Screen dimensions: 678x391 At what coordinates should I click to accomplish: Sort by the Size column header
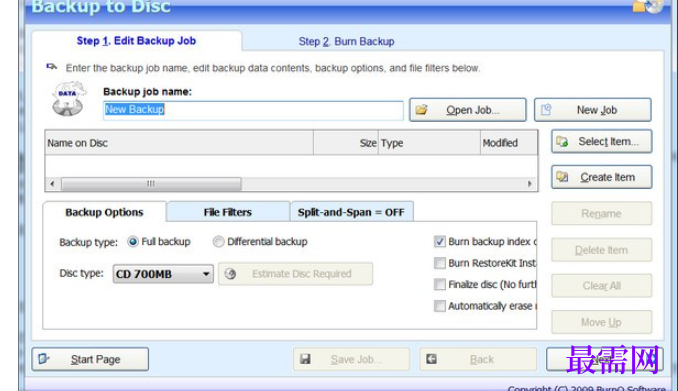[346, 143]
